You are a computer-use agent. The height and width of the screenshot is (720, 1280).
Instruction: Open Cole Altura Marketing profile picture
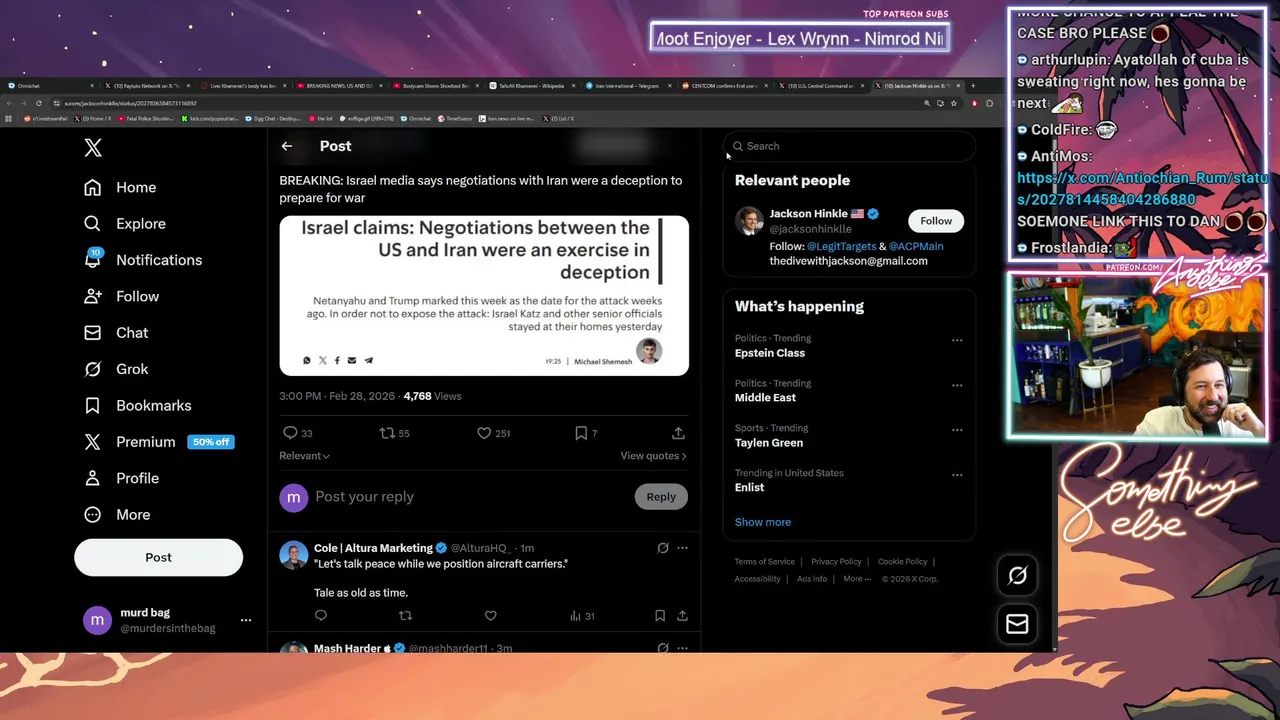tap(294, 555)
